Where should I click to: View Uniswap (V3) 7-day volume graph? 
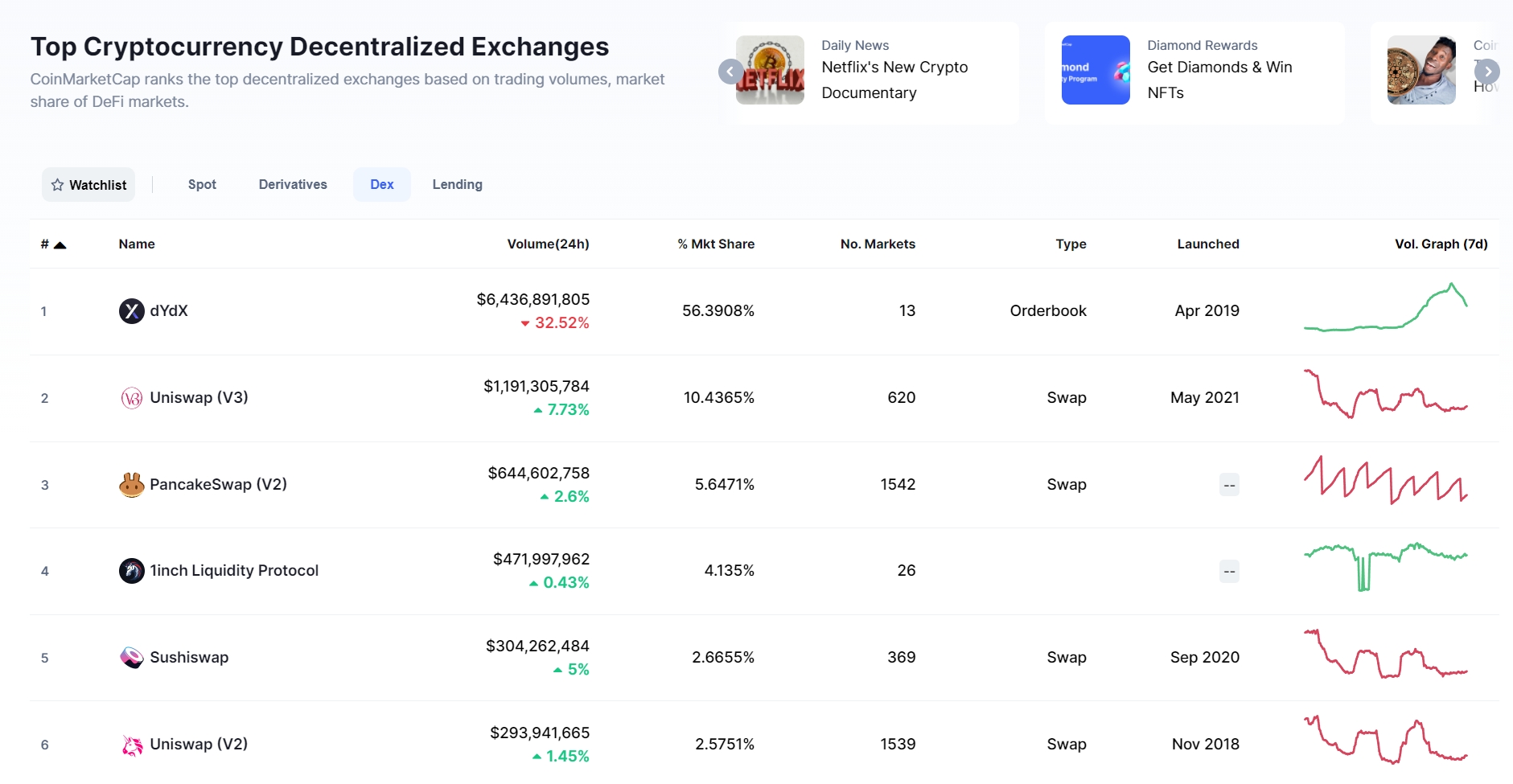point(1385,394)
